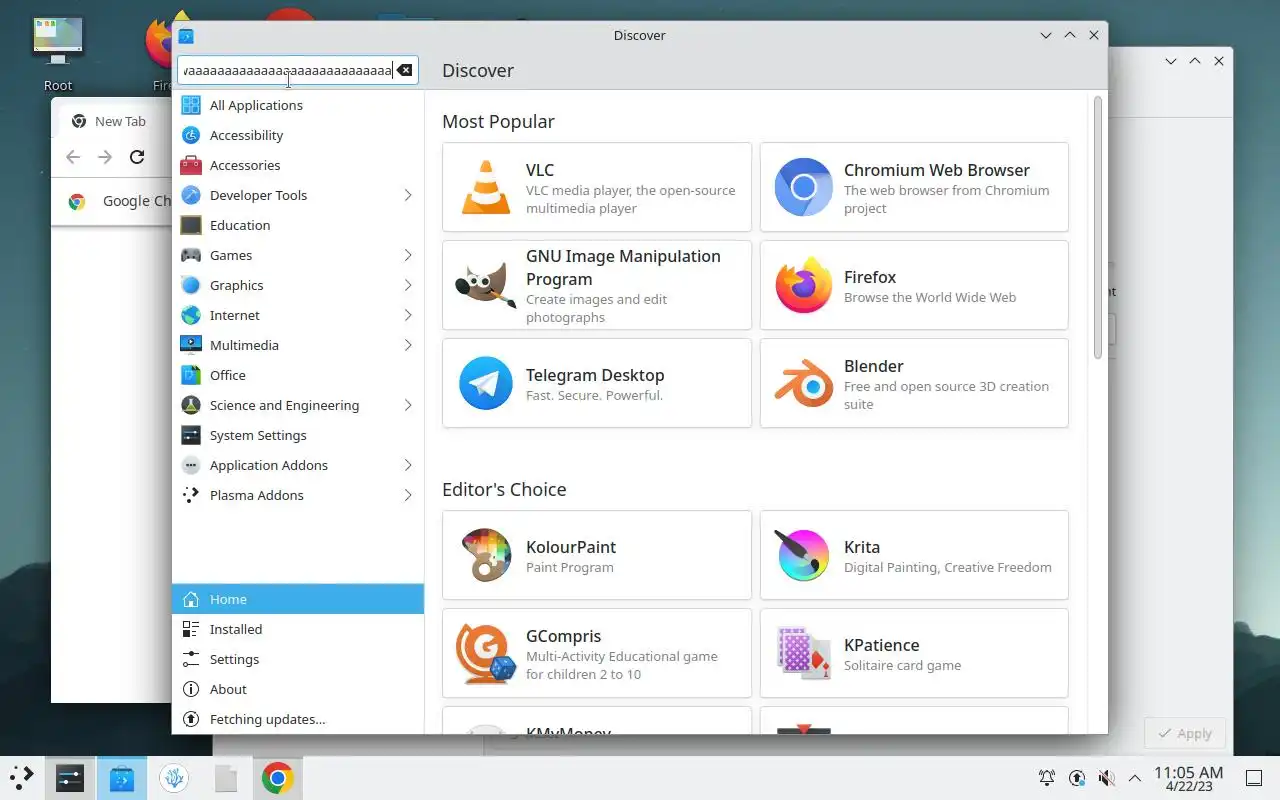Screen dimensions: 1280x800
Task: Click the Graphics category icon
Action: (191, 285)
